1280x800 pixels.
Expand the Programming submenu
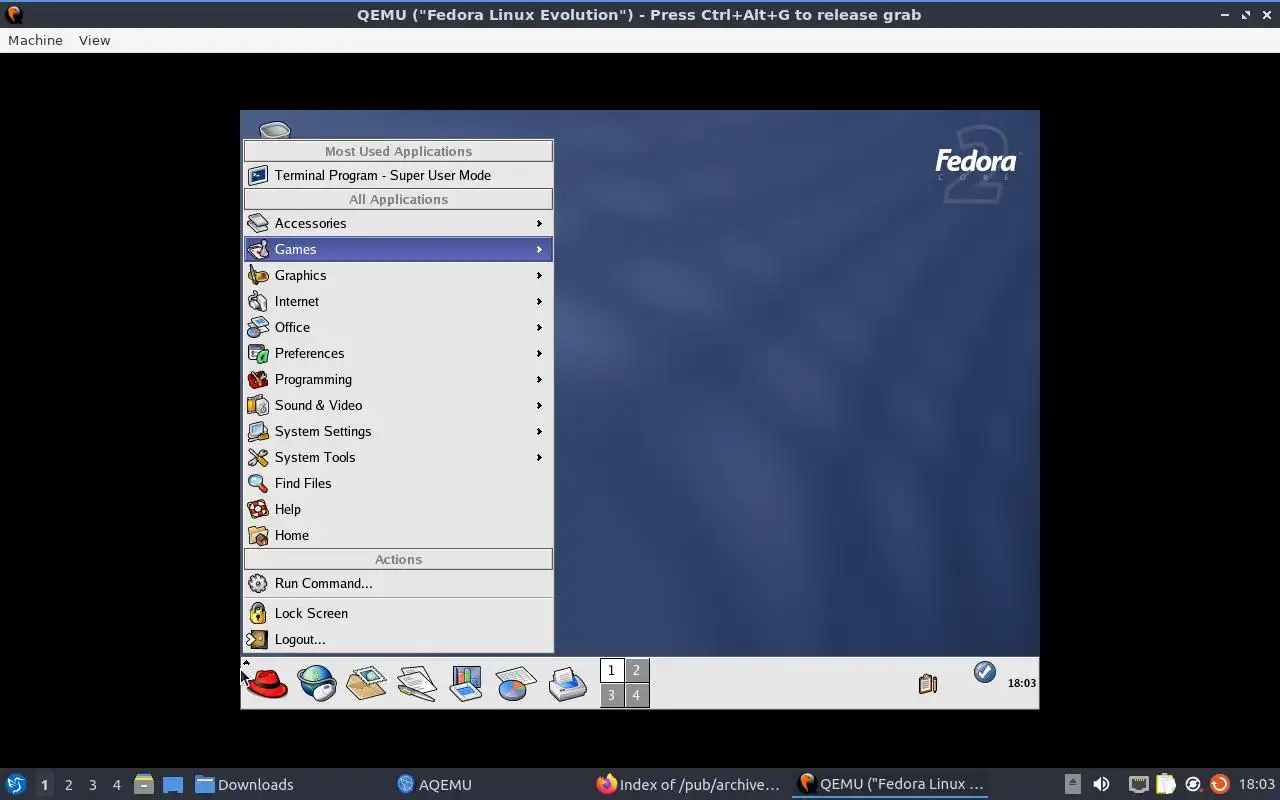coord(398,379)
